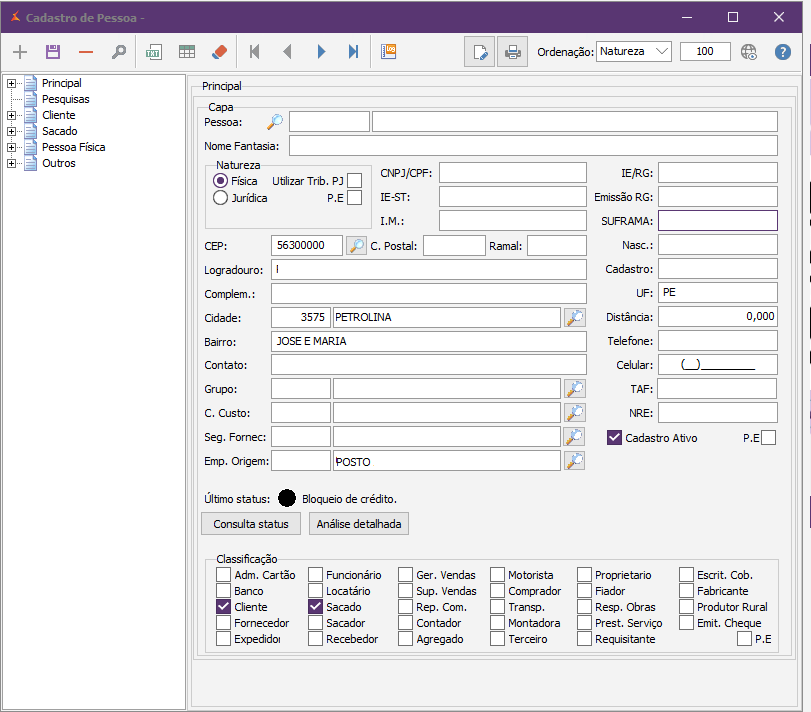Click into the Nome Fantasia field
This screenshot has height=712, width=811.
point(532,146)
